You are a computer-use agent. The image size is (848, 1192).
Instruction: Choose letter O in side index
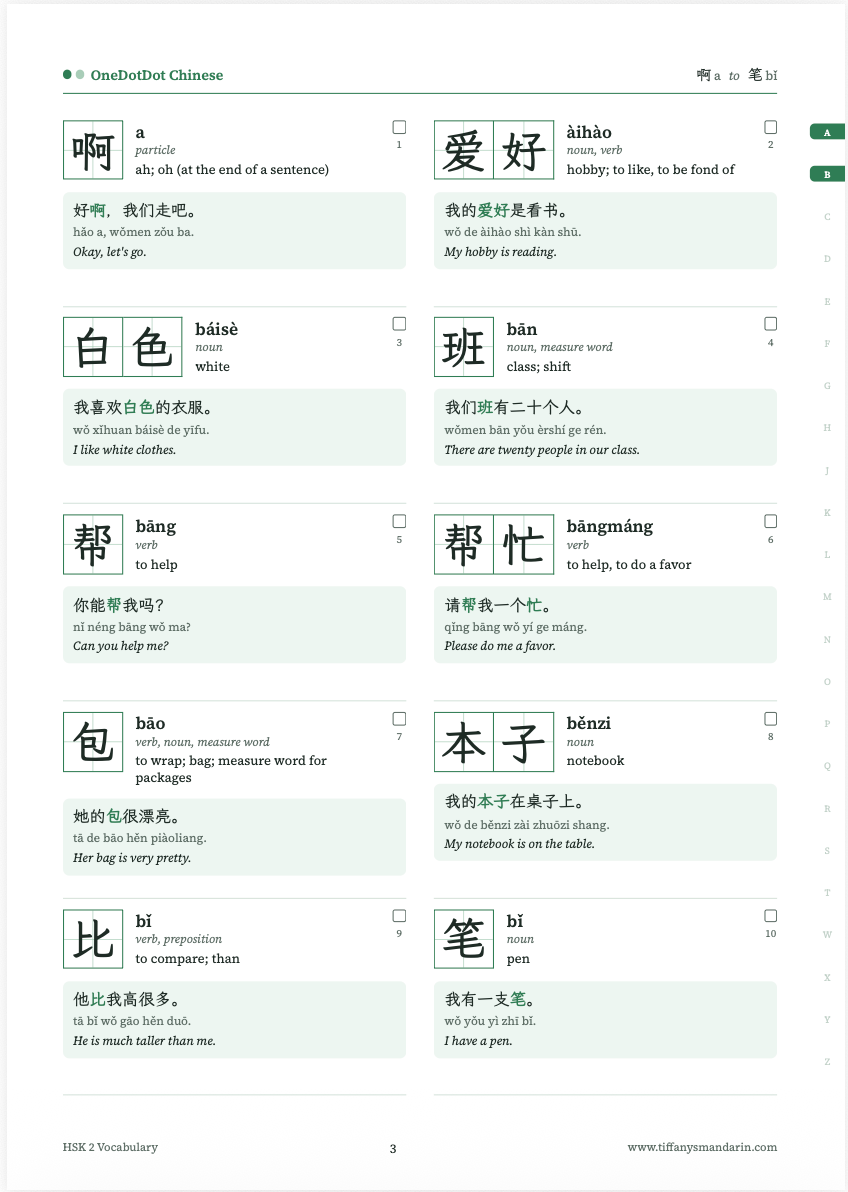[x=827, y=682]
